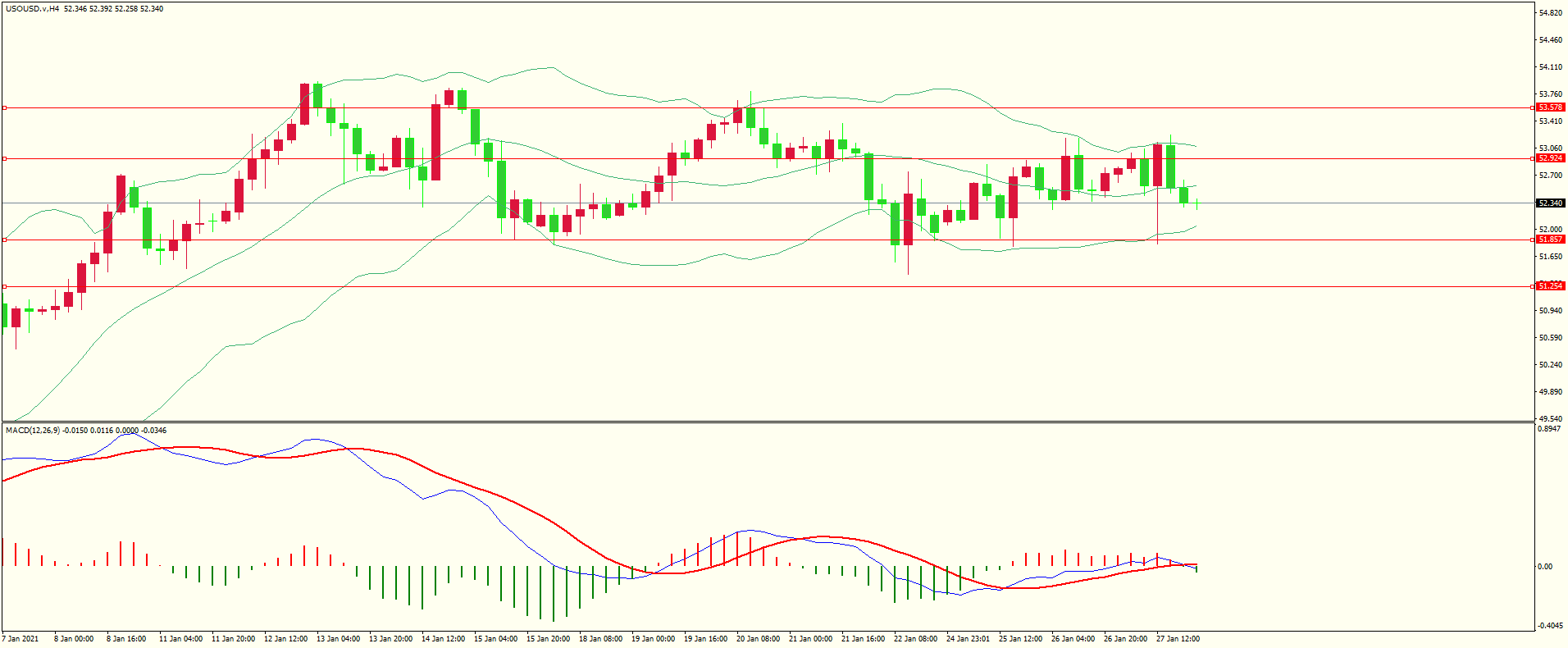Click left handle of 51.254 horizontal line
This screenshot has height=648, width=1568.
(x=5, y=286)
